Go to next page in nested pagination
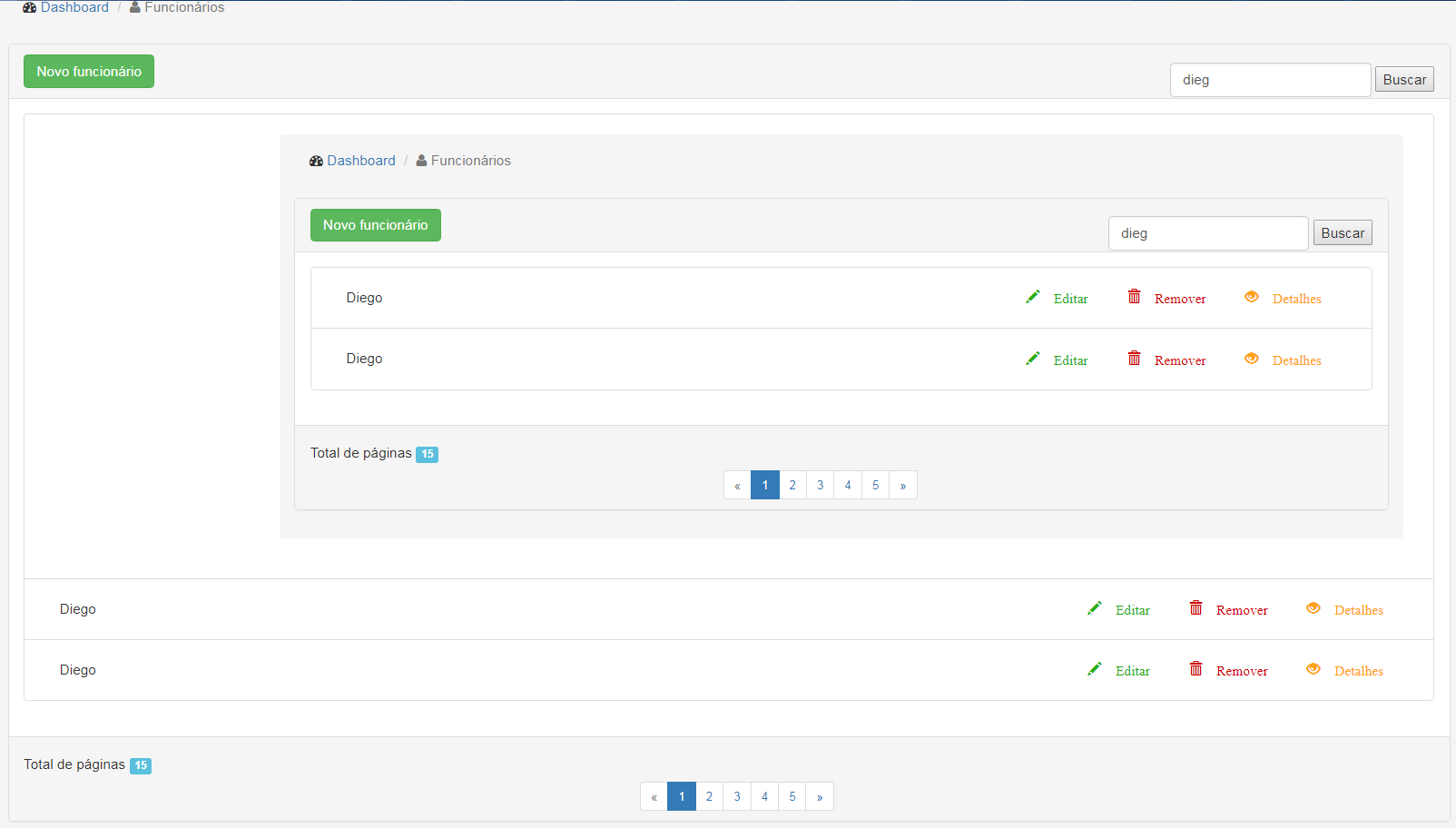Screen dimensions: 1456x828 click(x=903, y=485)
